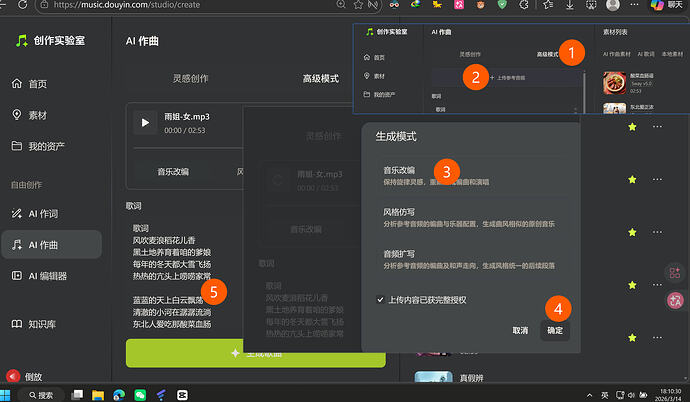Click the pink grid floating icon
Image resolution: width=690 pixels, height=402 pixels.
point(675,273)
